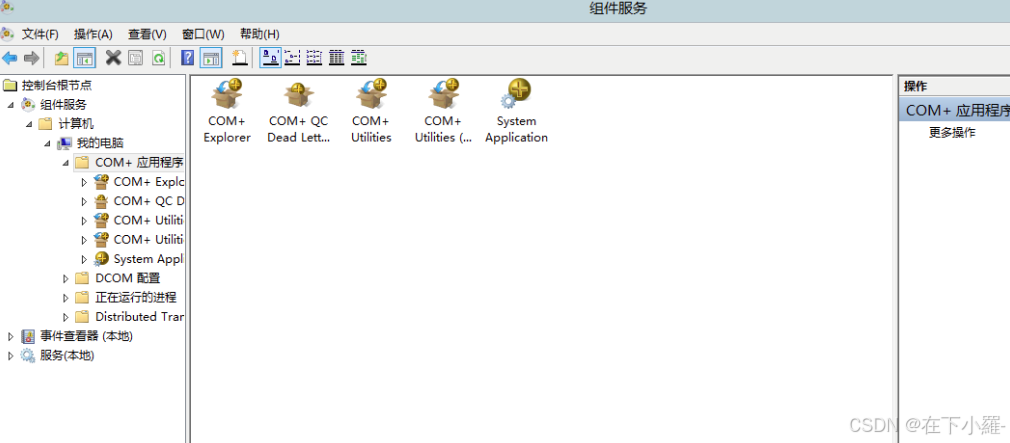Select 服务(本地) in the tree
Screen dimensions: 1010x443
point(67,355)
